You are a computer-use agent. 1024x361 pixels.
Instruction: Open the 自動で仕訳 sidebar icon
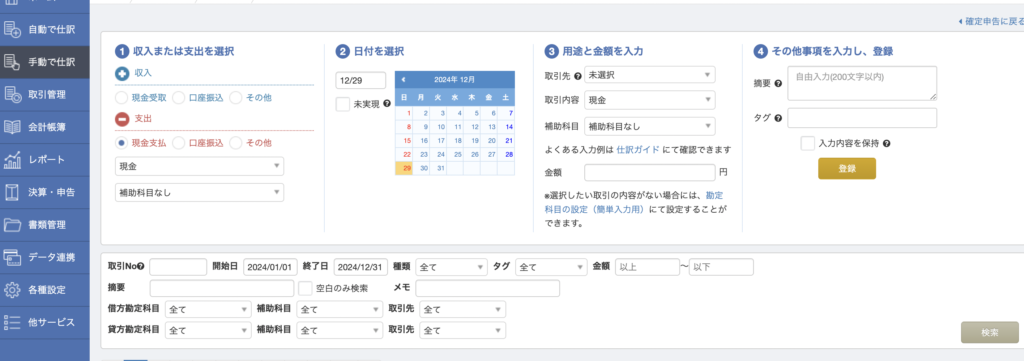pyautogui.click(x=12, y=29)
